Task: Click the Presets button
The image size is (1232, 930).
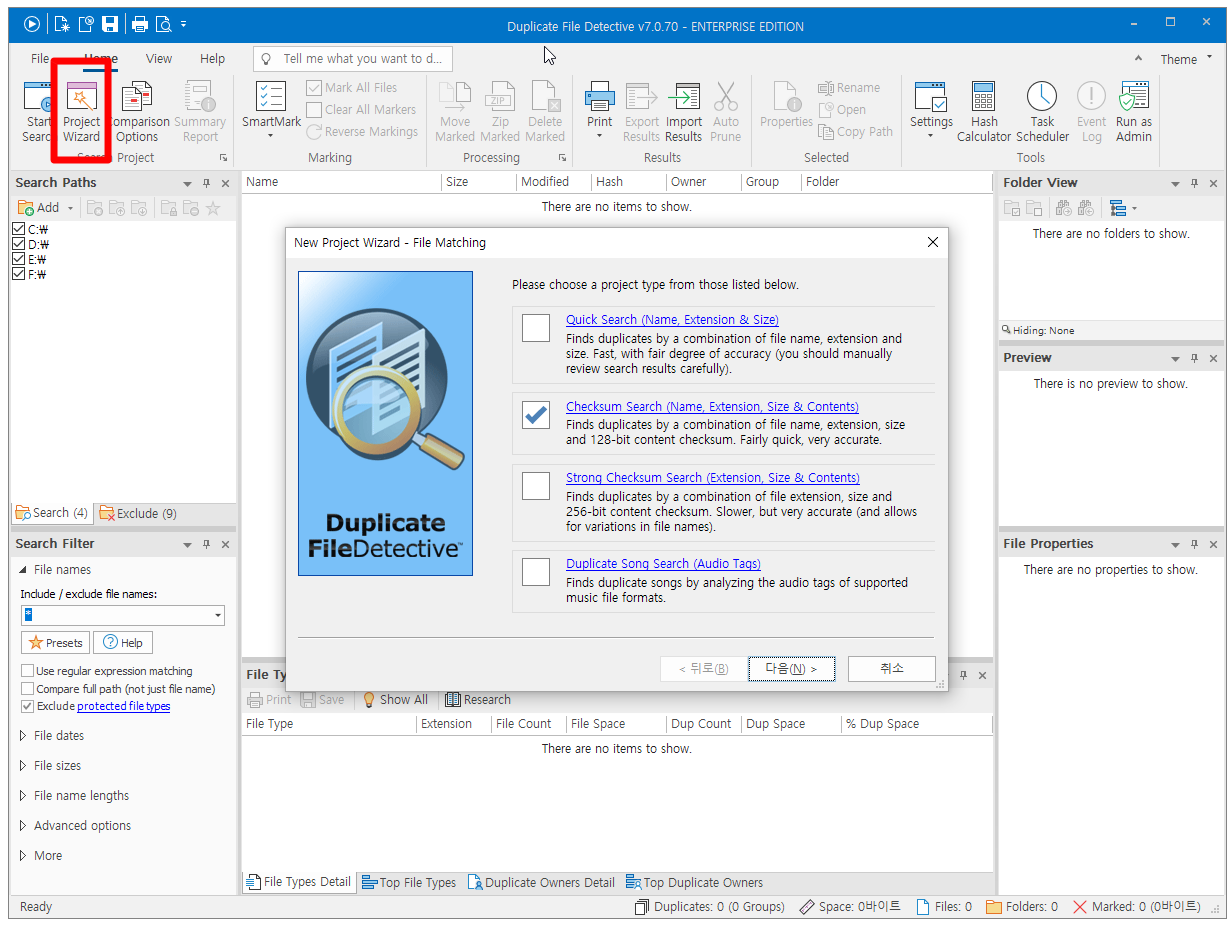Action: (x=55, y=643)
